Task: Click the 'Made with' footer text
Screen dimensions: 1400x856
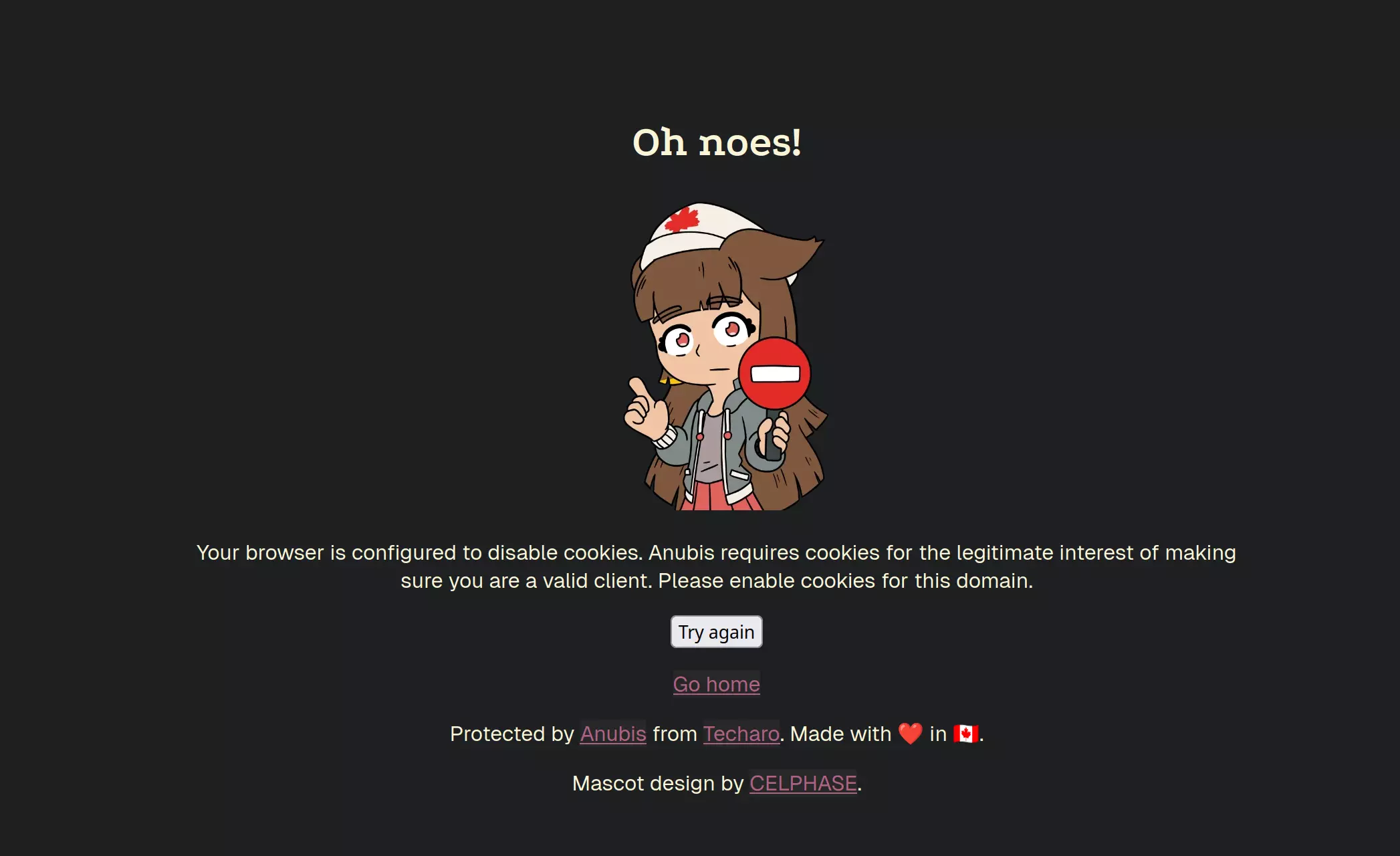Action: [x=840, y=733]
